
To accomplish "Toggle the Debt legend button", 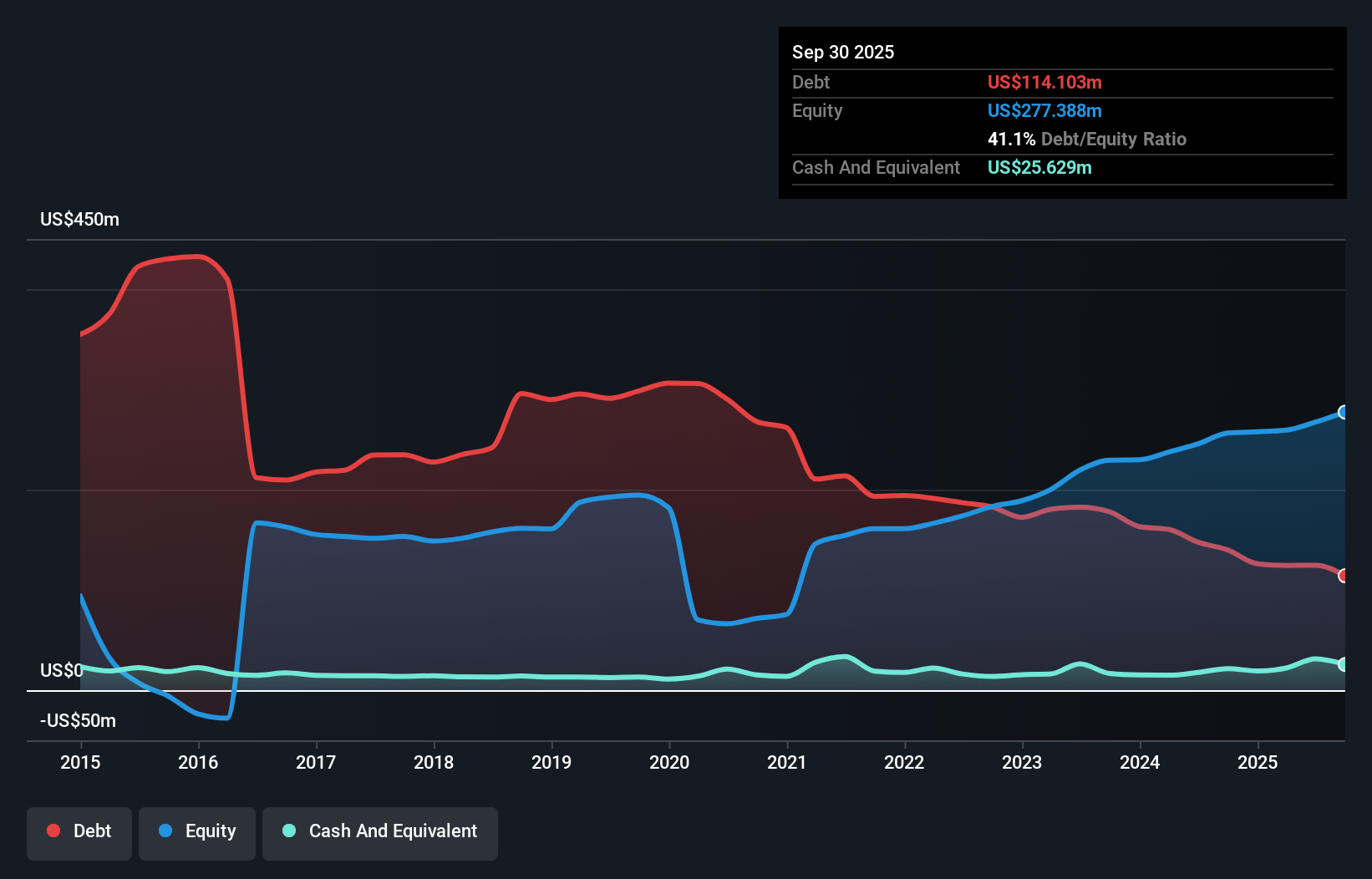I will (x=79, y=832).
